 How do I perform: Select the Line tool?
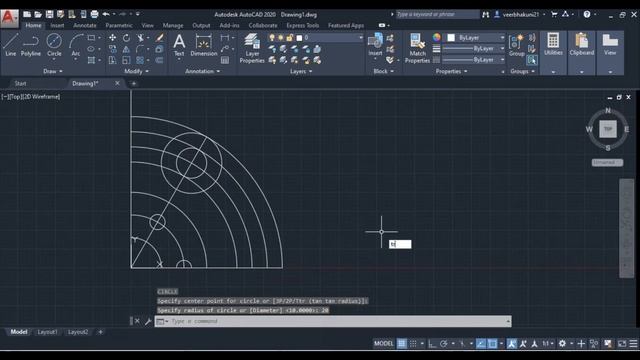click(11, 44)
